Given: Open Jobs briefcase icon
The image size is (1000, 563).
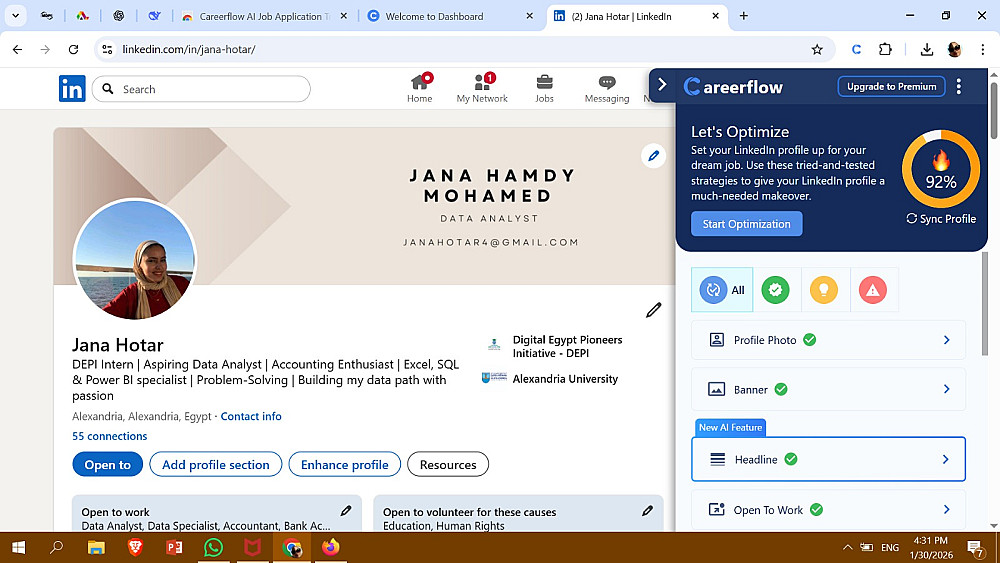Looking at the screenshot, I should click(x=544, y=88).
